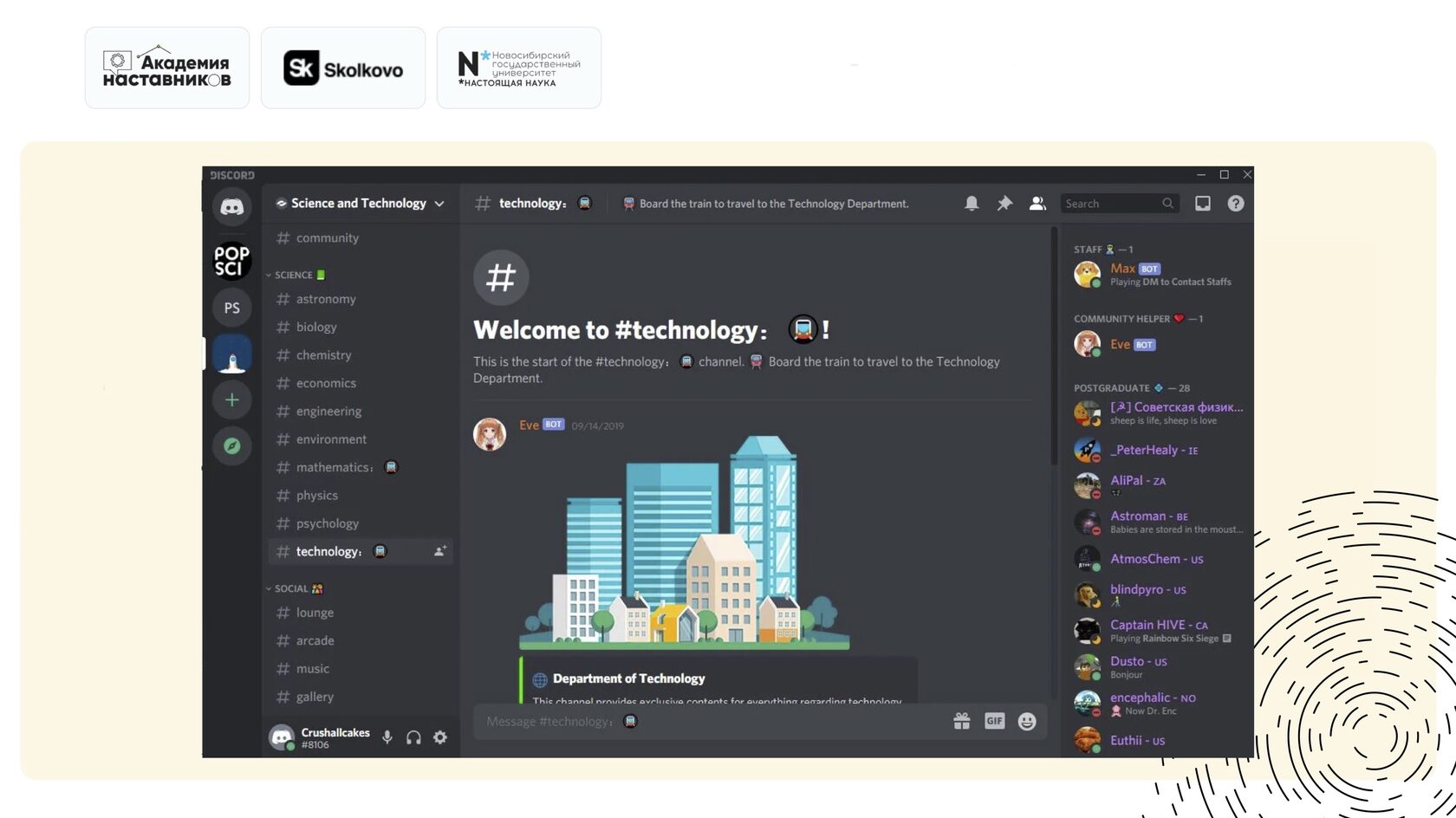This screenshot has width=1456, height=818.
Task: Click the Академия наставников logo card
Action: click(x=167, y=68)
